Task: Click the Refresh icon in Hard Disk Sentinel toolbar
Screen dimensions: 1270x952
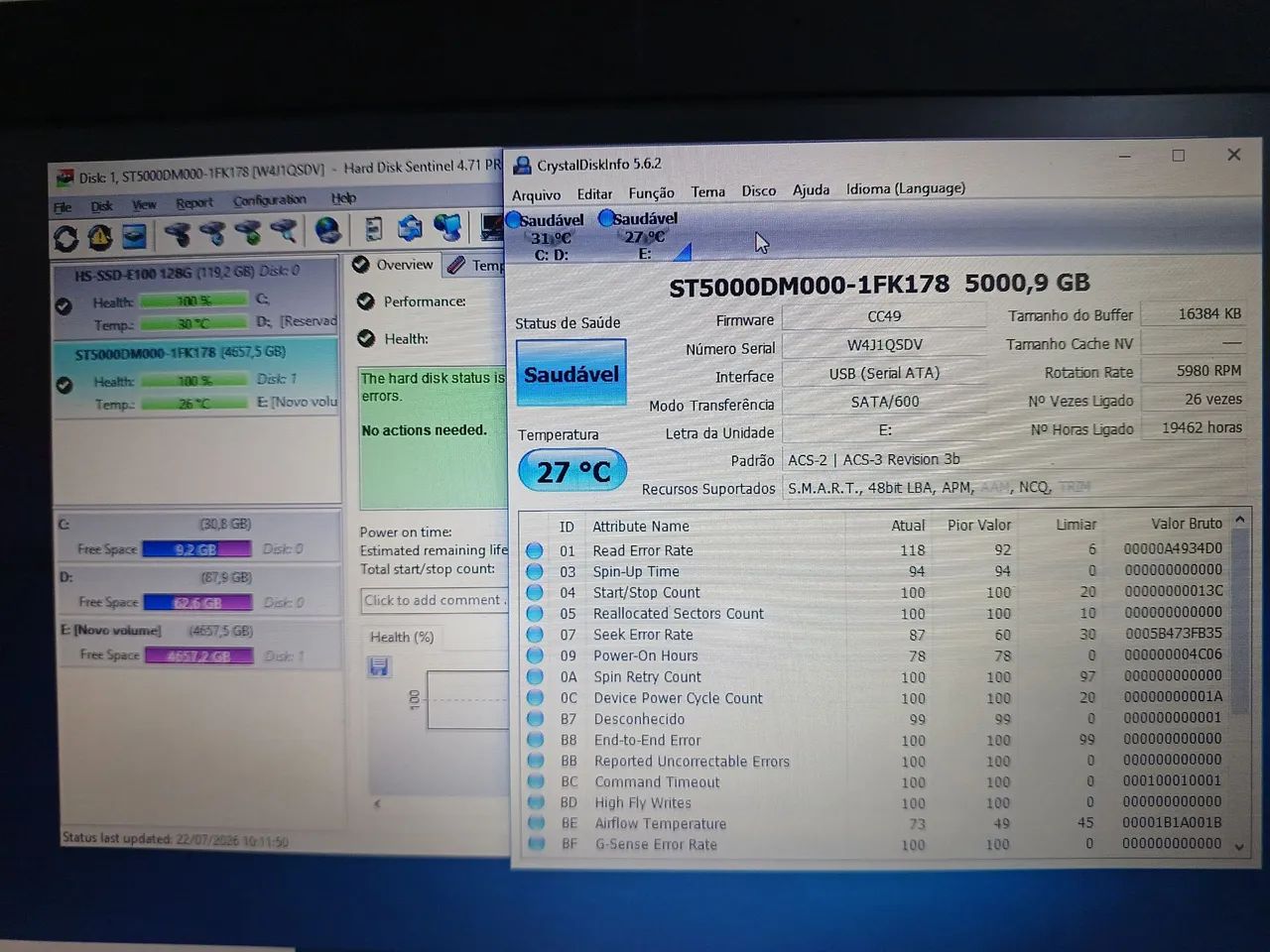Action: pos(65,238)
